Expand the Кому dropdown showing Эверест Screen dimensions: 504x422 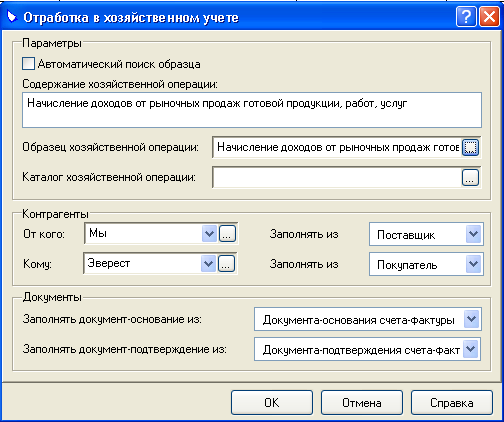(208, 264)
